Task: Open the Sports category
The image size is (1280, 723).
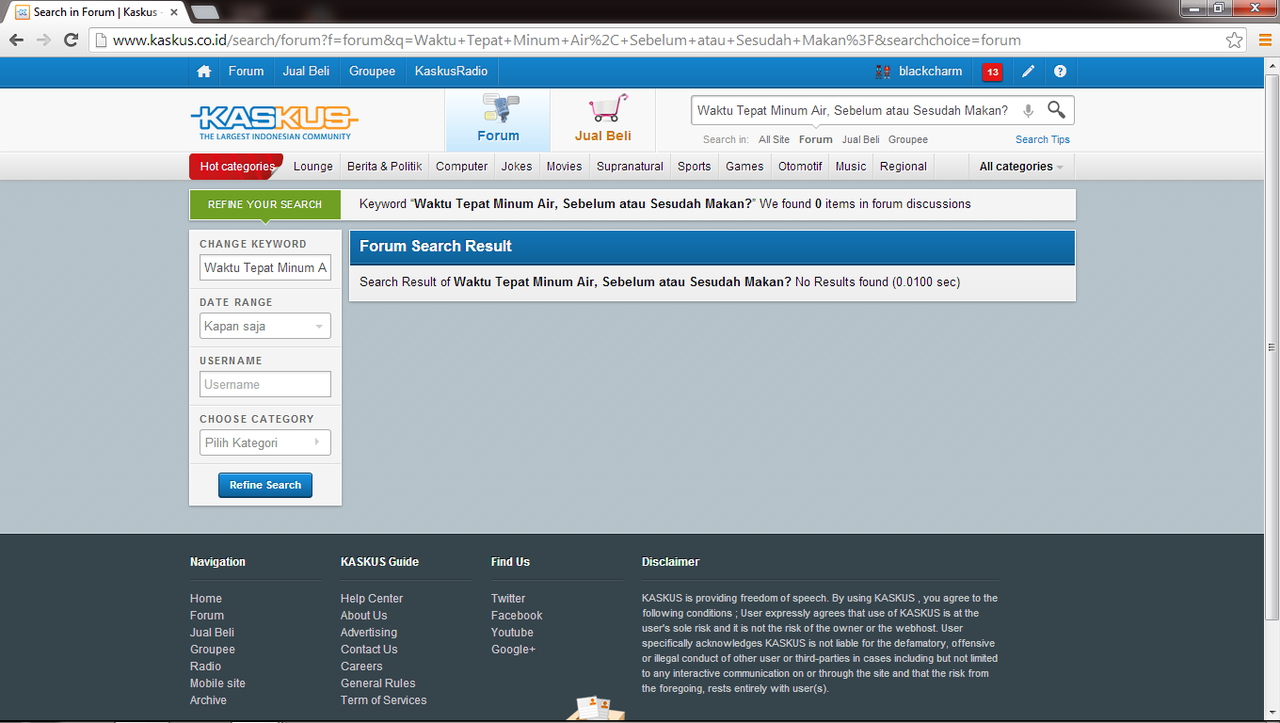Action: [x=694, y=167]
